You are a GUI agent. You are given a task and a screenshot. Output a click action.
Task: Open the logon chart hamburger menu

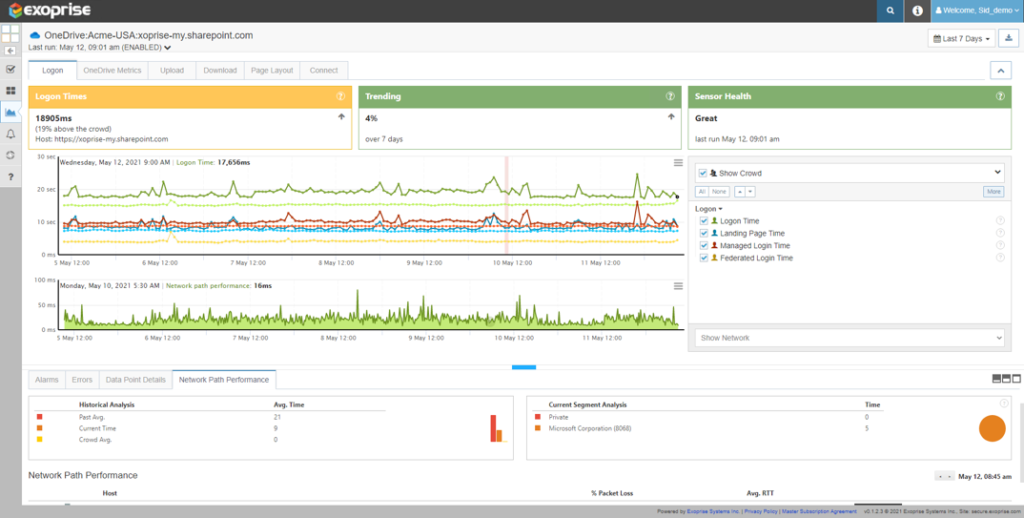(x=678, y=163)
